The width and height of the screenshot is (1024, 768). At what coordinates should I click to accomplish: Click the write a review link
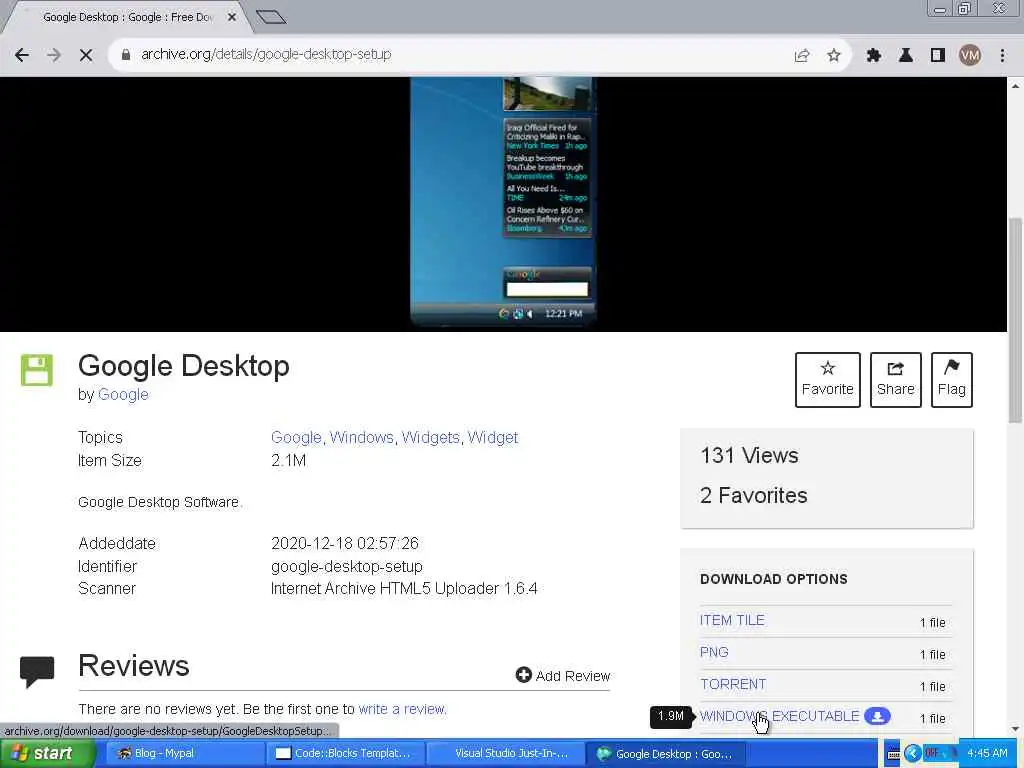[x=402, y=709]
